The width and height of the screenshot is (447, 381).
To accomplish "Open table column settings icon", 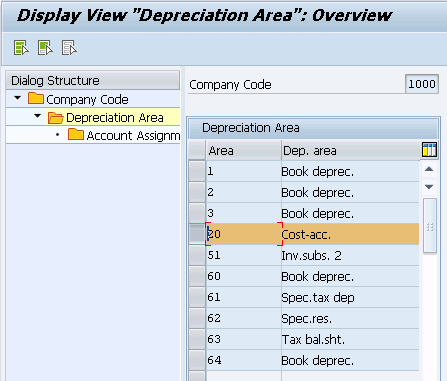I will (429, 150).
